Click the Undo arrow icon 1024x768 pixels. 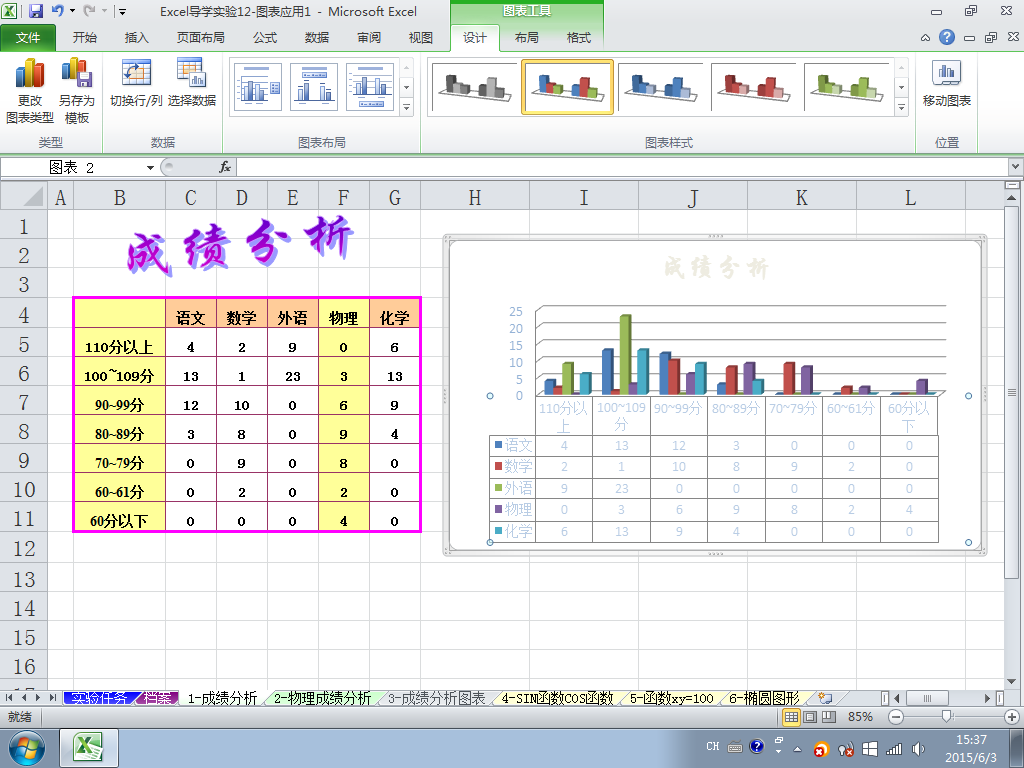point(57,11)
